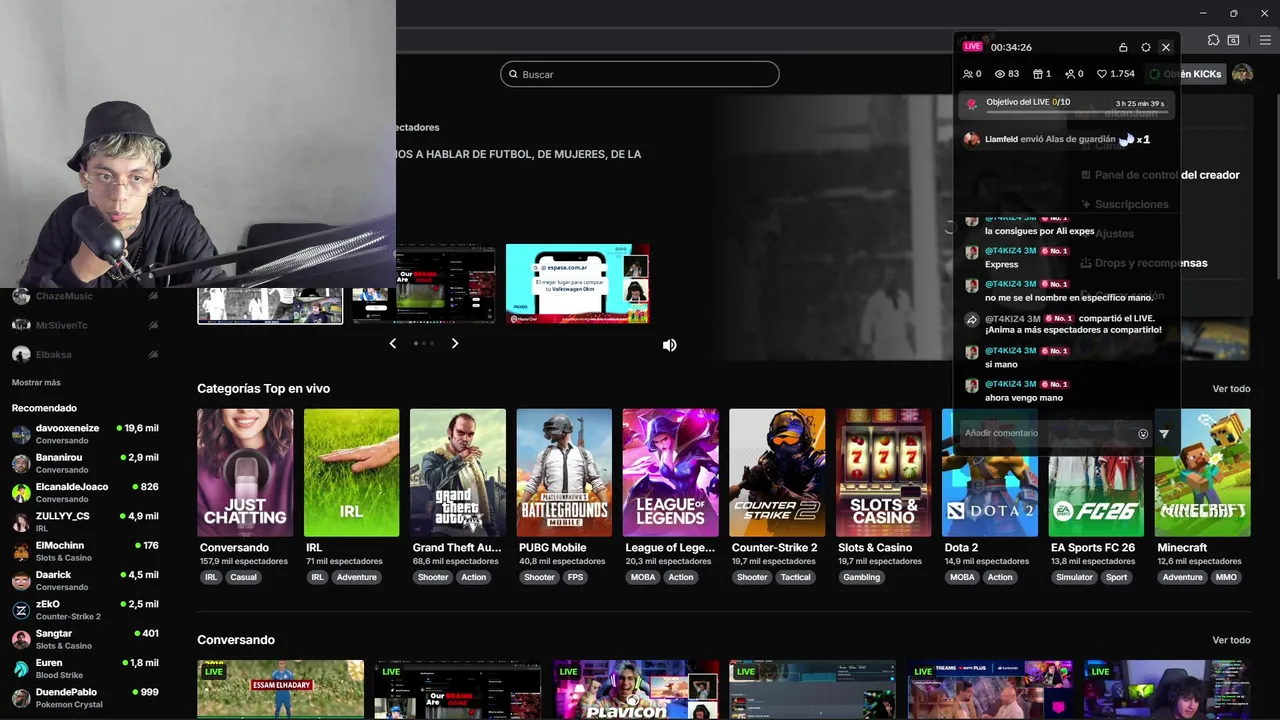The width and height of the screenshot is (1280, 720).
Task: Click the Gambling tag under Slots & Casino
Action: click(x=861, y=577)
